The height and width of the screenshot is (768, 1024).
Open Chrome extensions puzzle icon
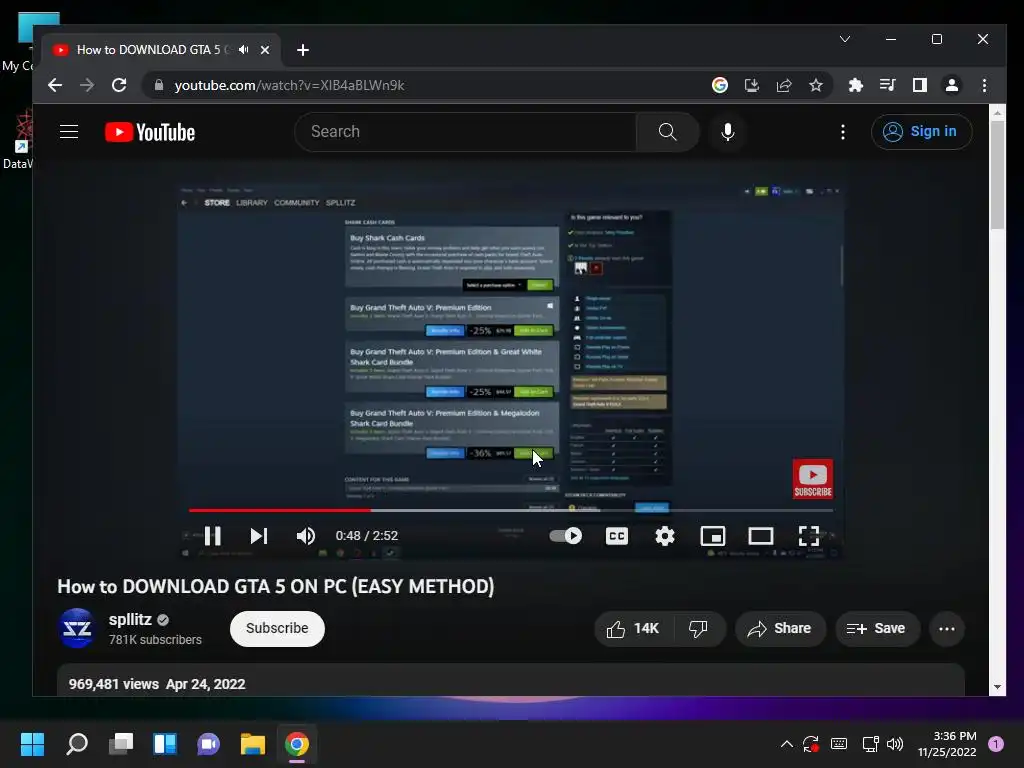tap(855, 85)
